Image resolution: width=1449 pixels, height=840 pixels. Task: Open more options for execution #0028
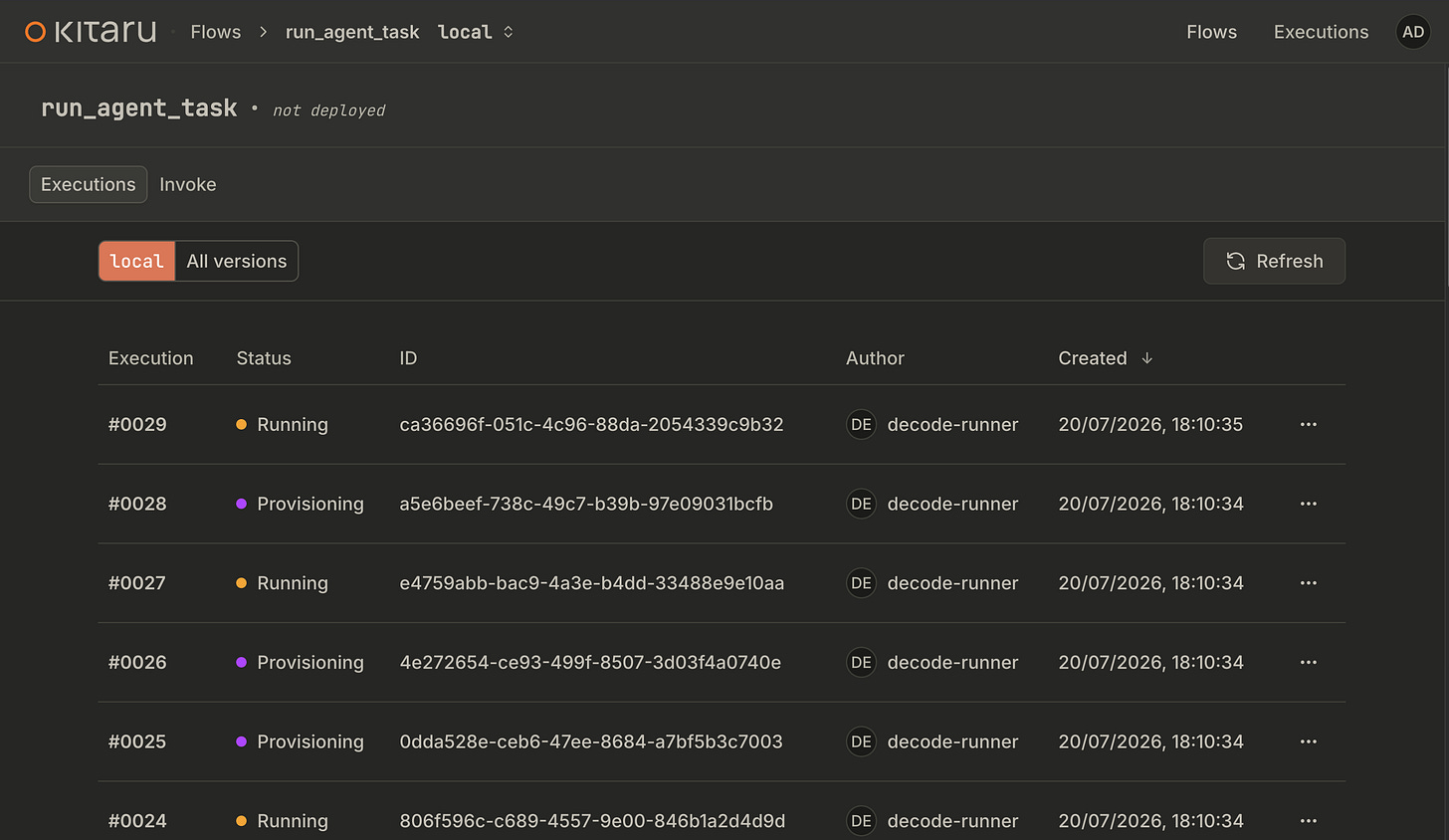1309,504
